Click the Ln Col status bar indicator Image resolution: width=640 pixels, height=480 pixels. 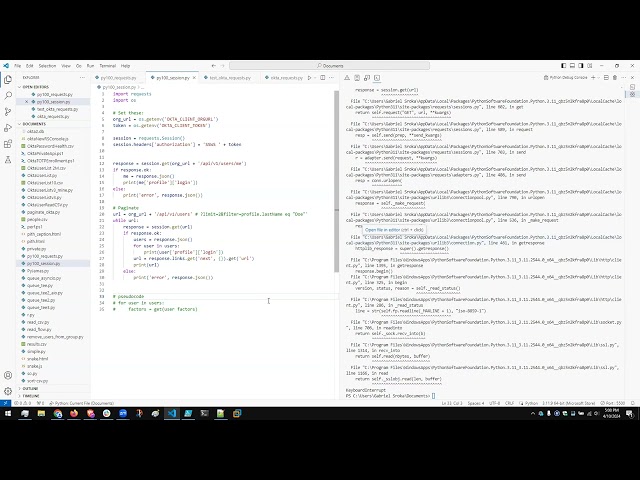pyautogui.click(x=452, y=403)
